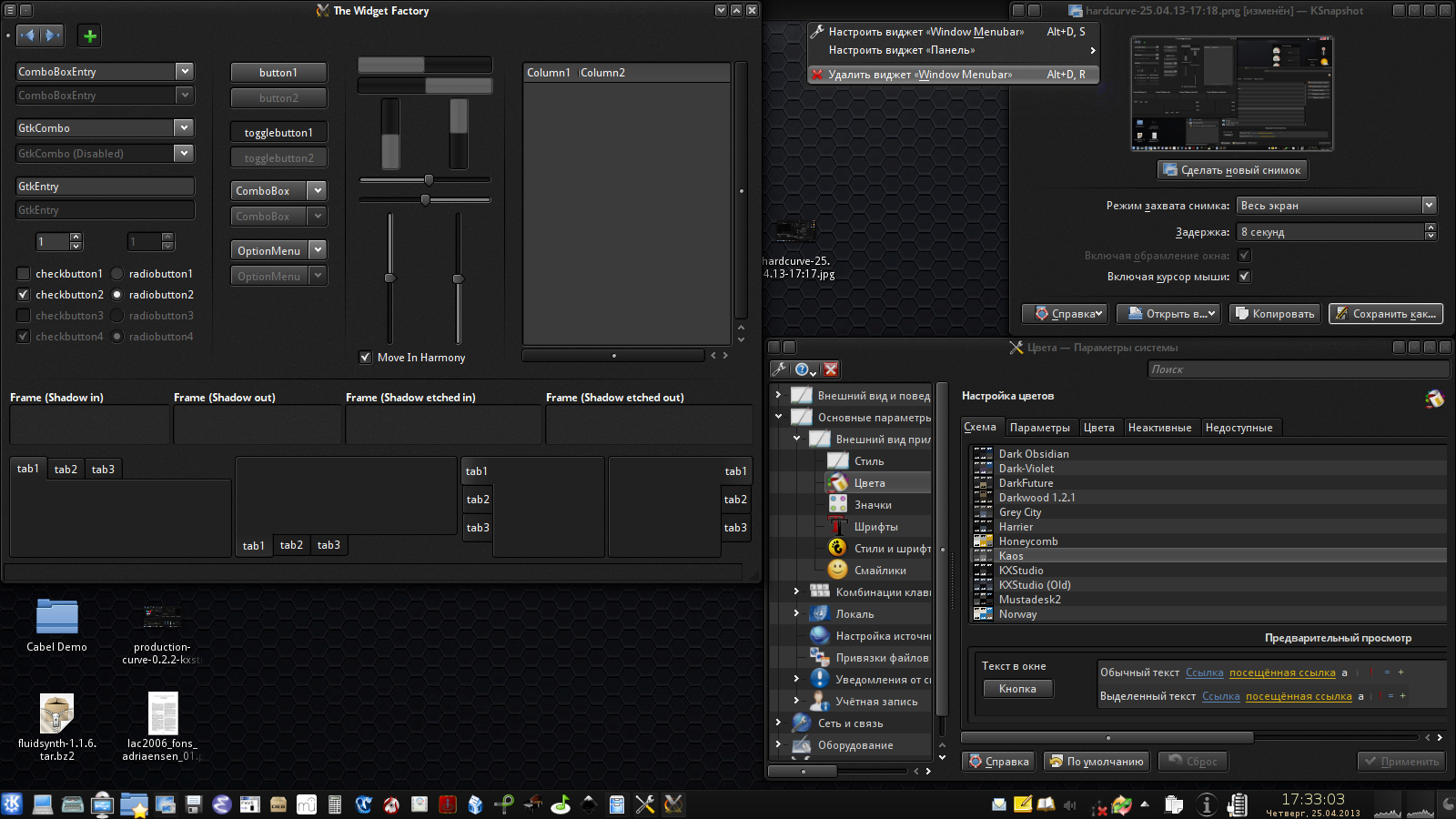Open the Открыть в... dropdown in KSnapshot
This screenshot has width=1456, height=819.
pos(1168,314)
